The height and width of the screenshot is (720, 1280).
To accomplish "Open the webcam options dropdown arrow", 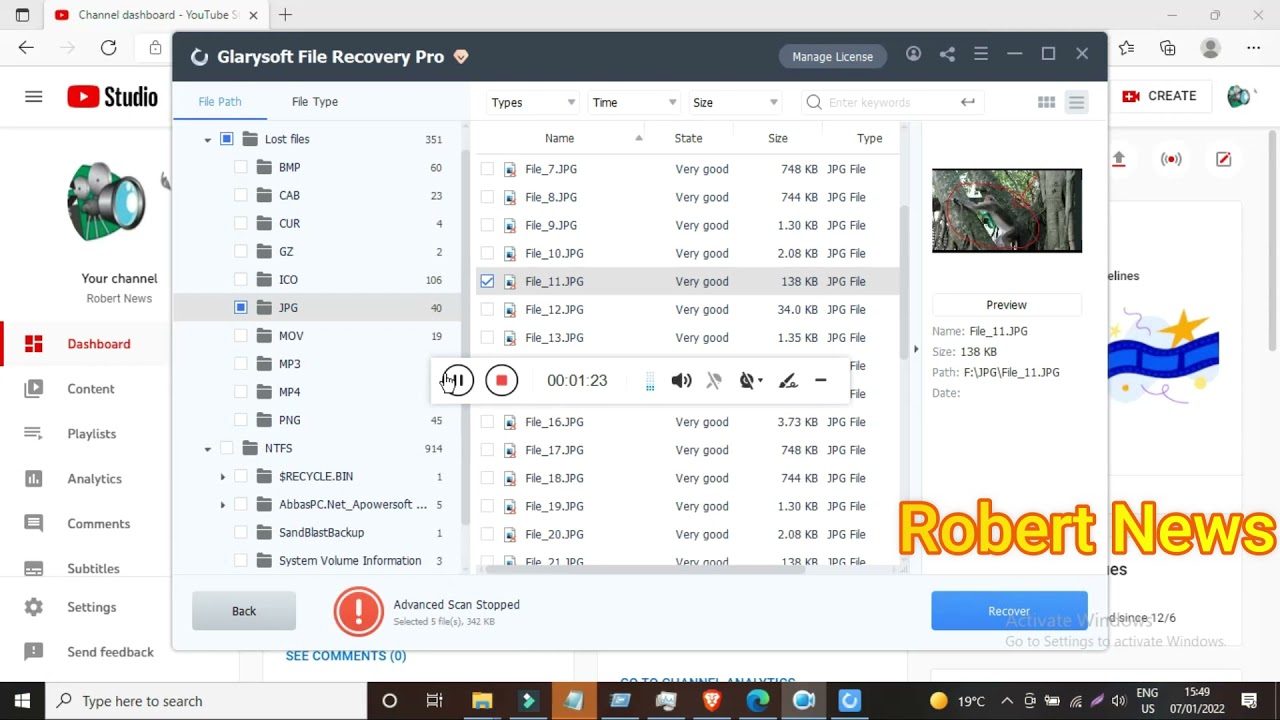I will [760, 381].
